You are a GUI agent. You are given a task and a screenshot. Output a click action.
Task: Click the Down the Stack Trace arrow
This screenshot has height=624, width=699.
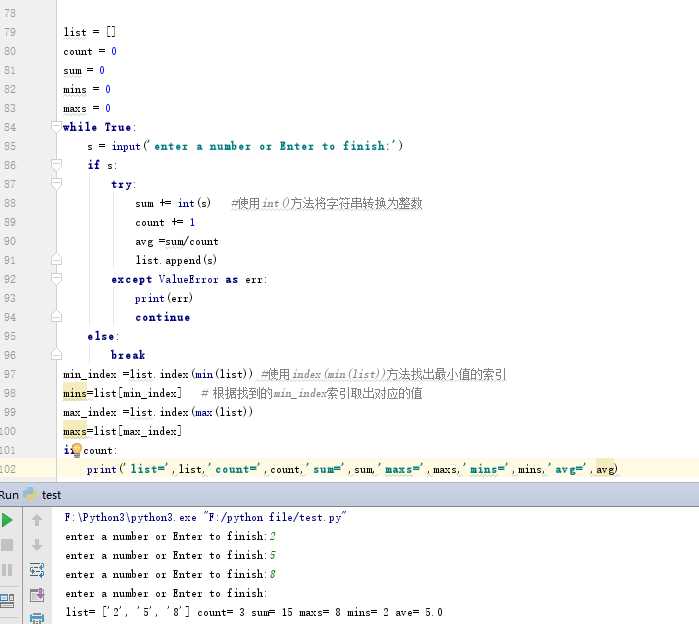point(37,545)
